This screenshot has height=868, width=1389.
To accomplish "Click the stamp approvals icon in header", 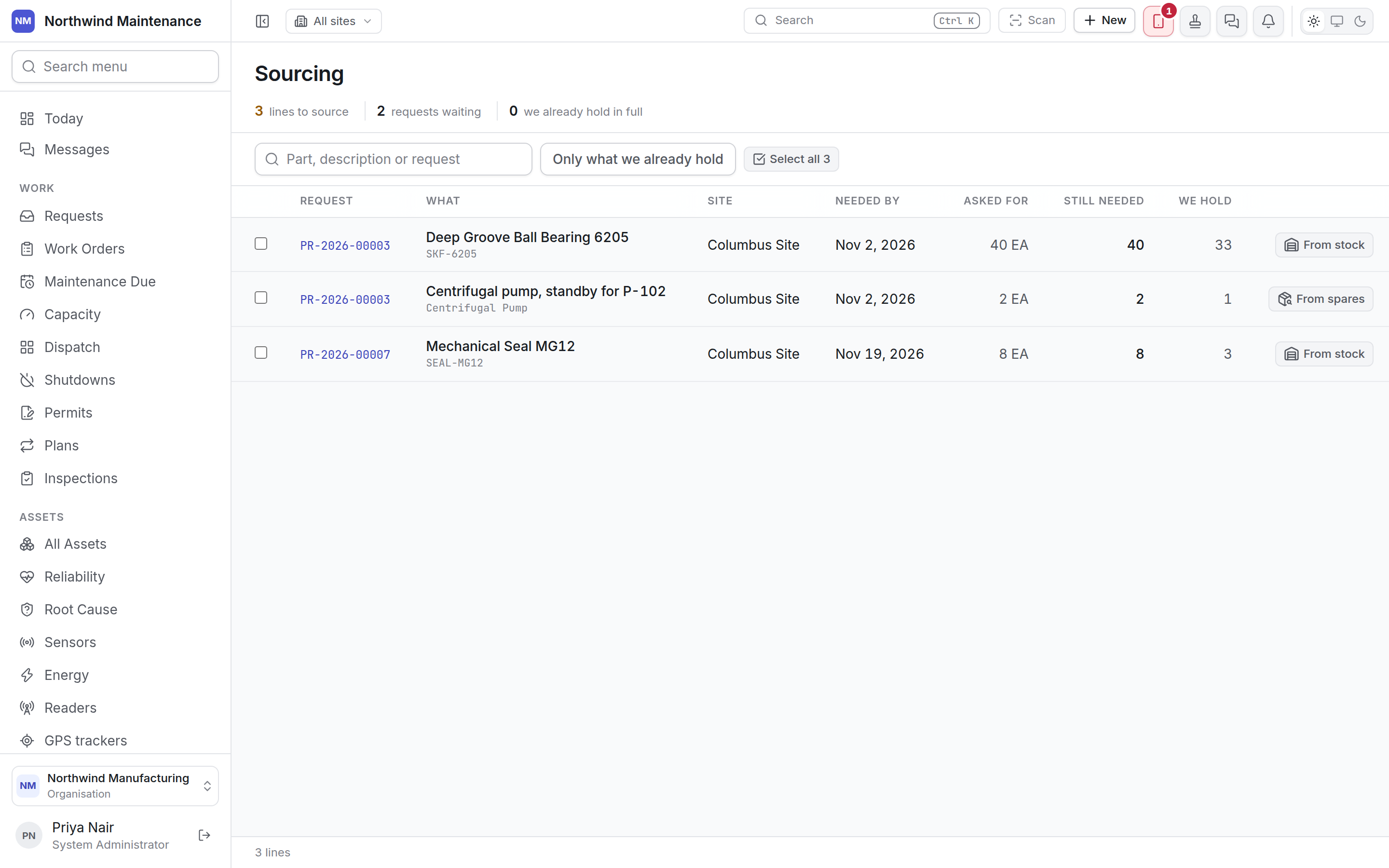I will (1195, 21).
